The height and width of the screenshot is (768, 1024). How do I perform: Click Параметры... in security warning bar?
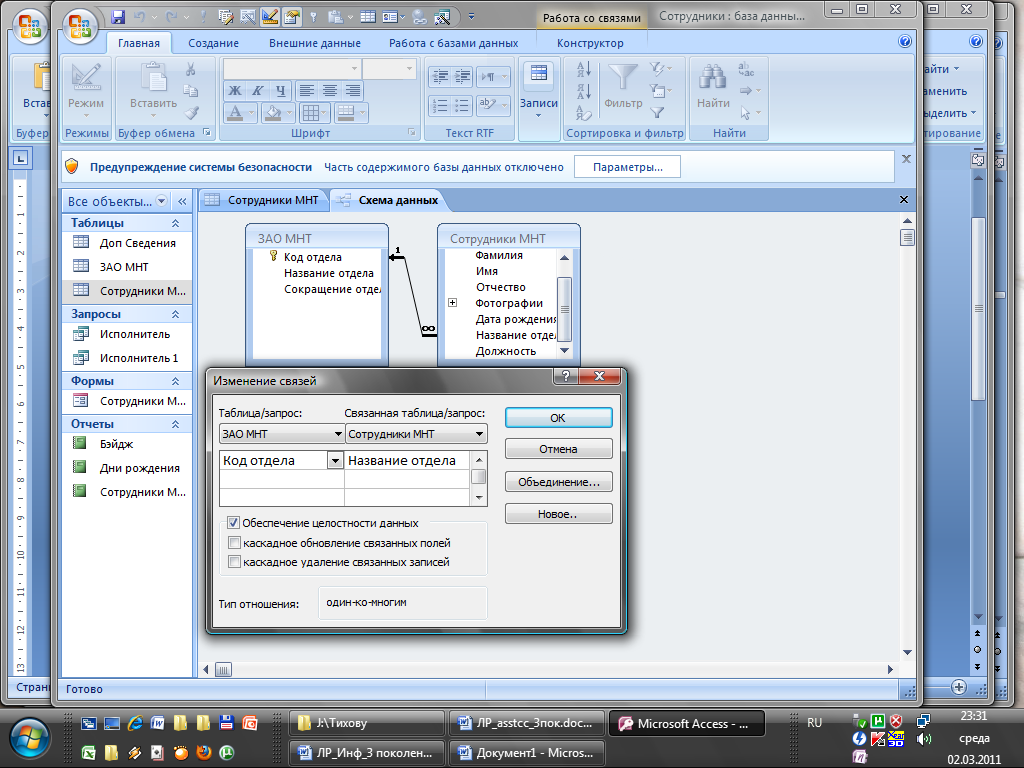click(x=628, y=167)
